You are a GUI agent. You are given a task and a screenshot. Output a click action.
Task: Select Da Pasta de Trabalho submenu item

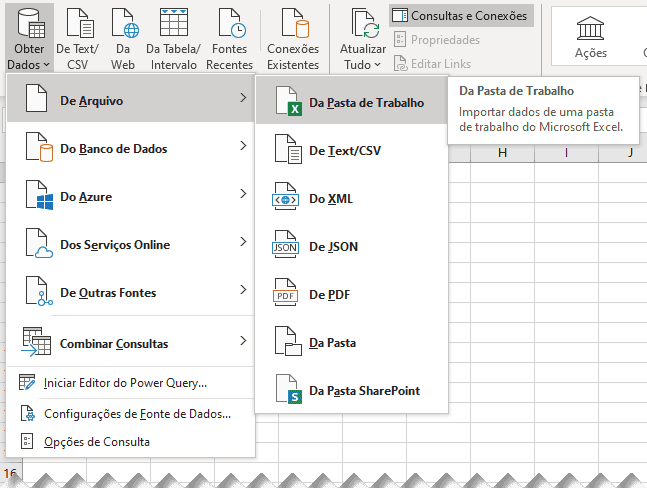[x=352, y=101]
